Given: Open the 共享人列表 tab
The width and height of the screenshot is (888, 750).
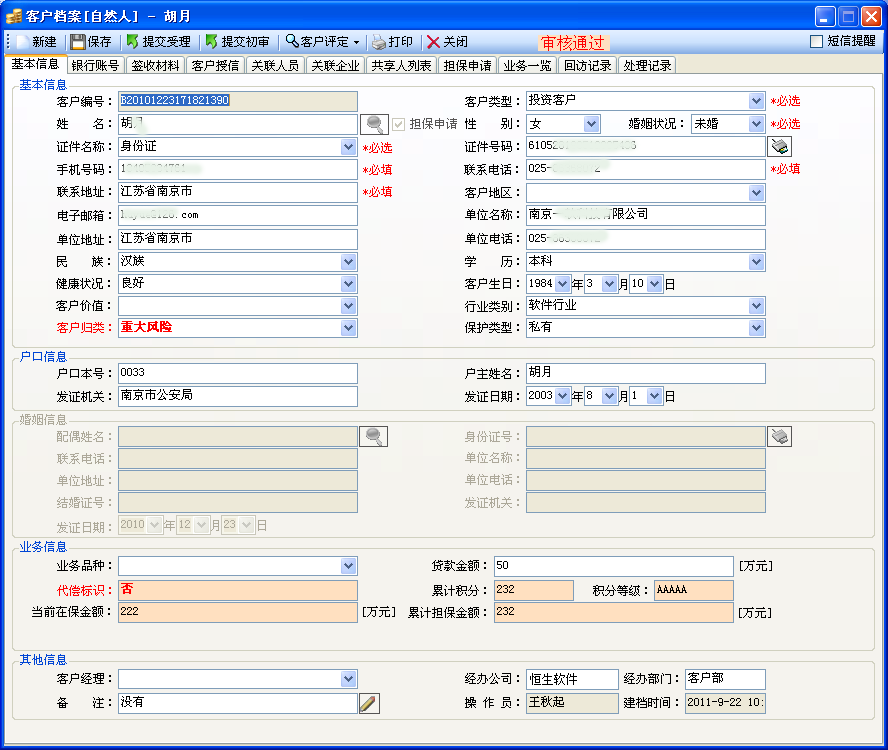Looking at the screenshot, I should coord(401,66).
